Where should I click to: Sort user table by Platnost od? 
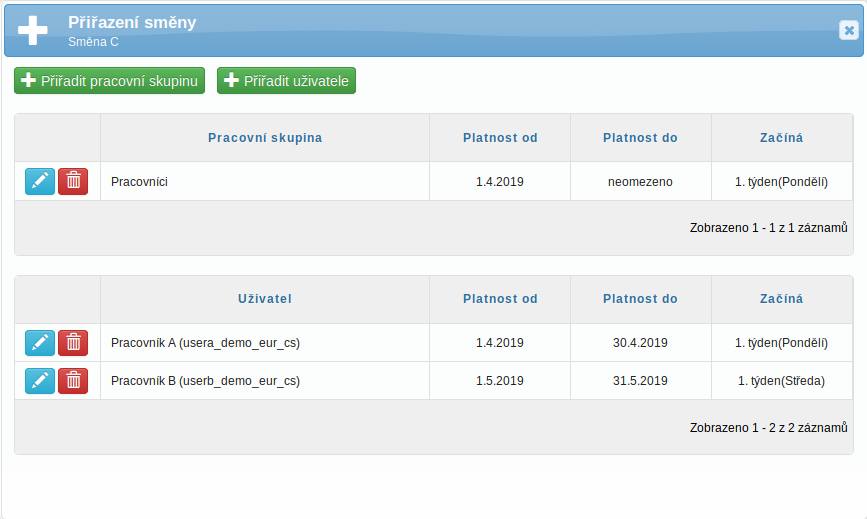500,298
